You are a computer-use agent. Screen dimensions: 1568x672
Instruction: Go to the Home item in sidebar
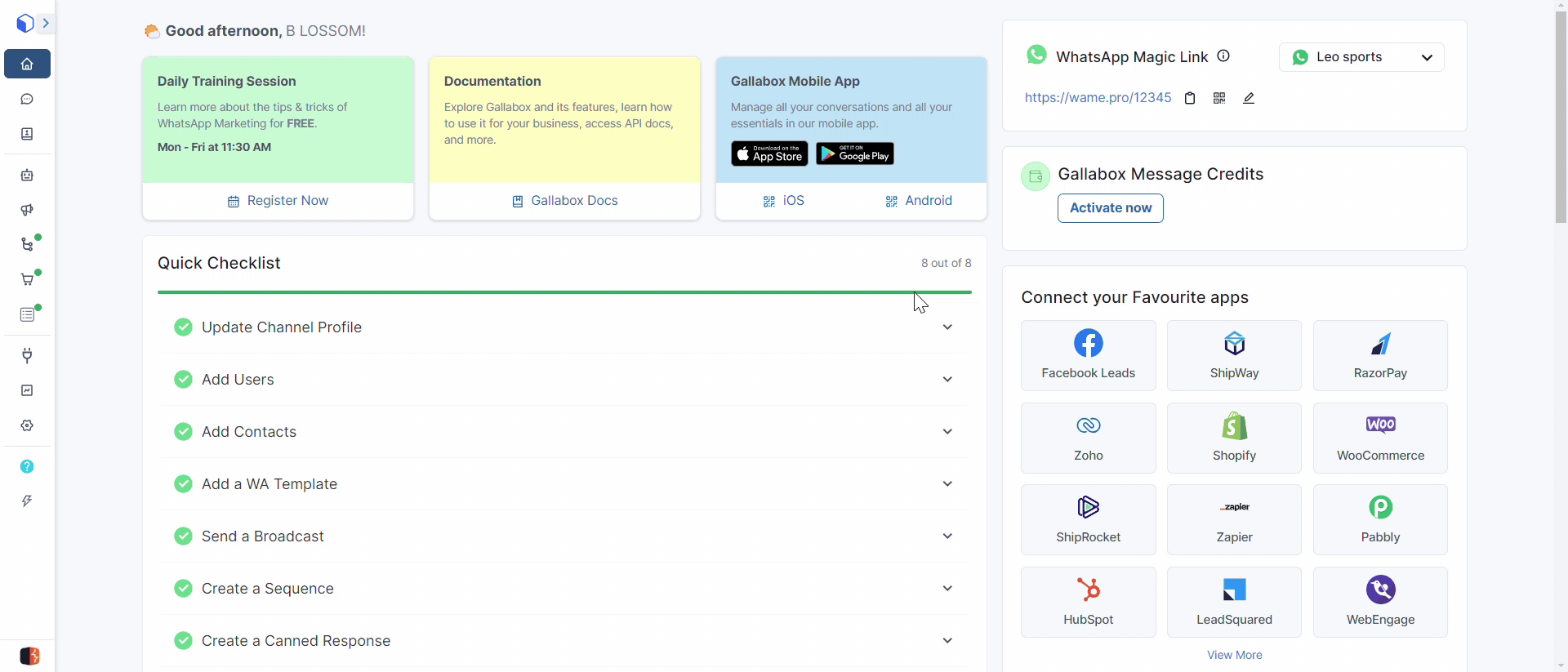27,64
